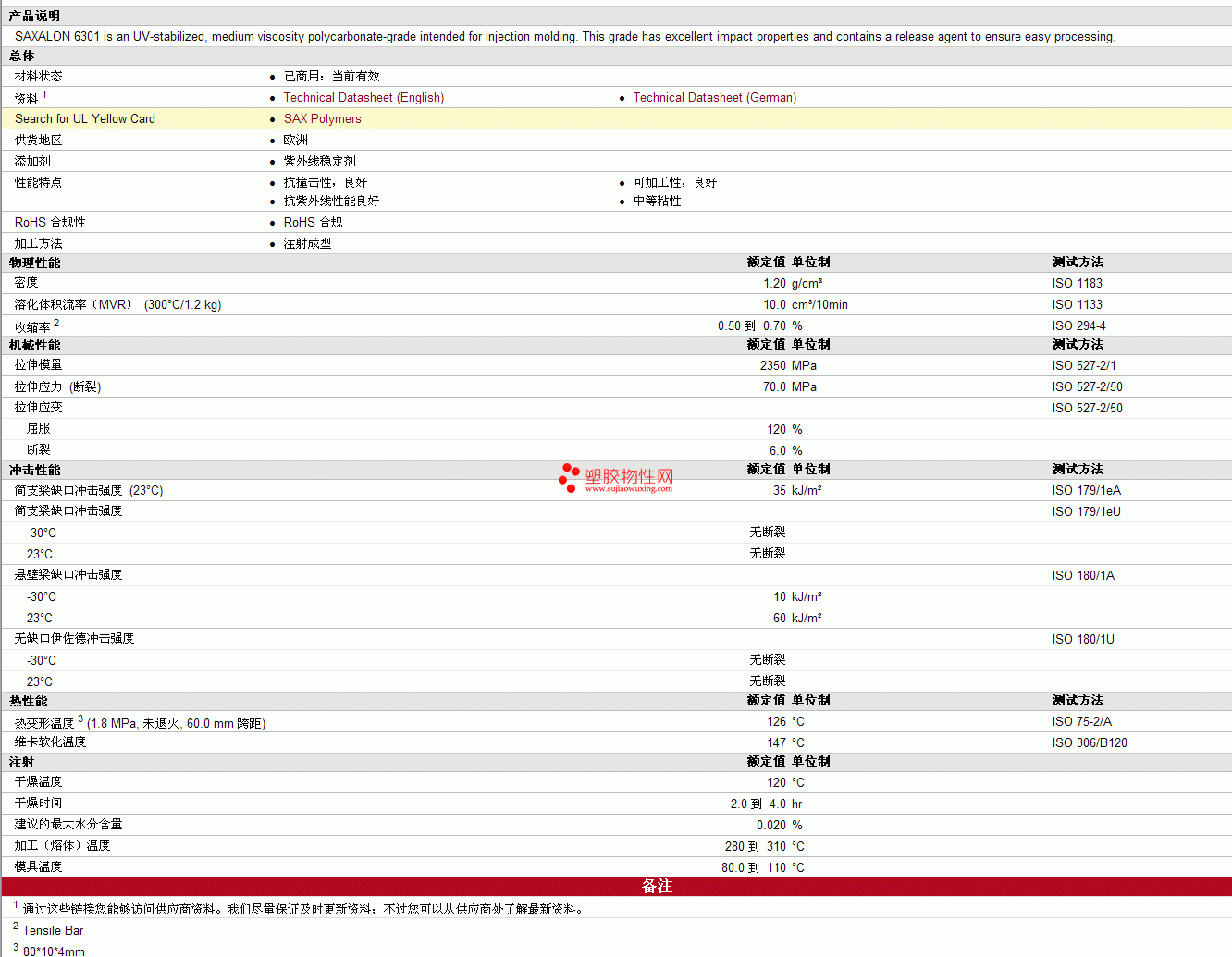Click the 供货地区 row label

tap(39, 141)
